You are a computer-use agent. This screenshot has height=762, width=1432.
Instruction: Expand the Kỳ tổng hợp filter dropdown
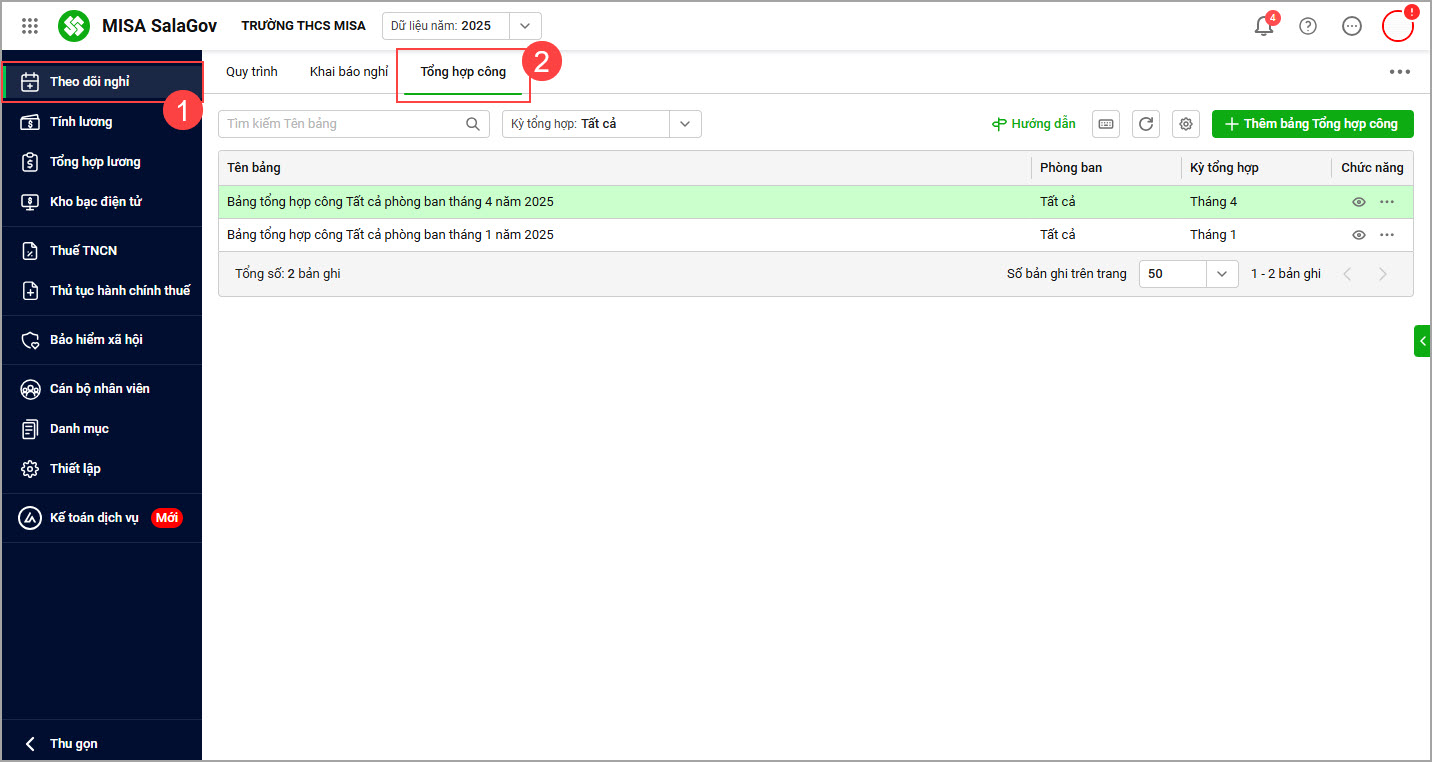point(685,124)
